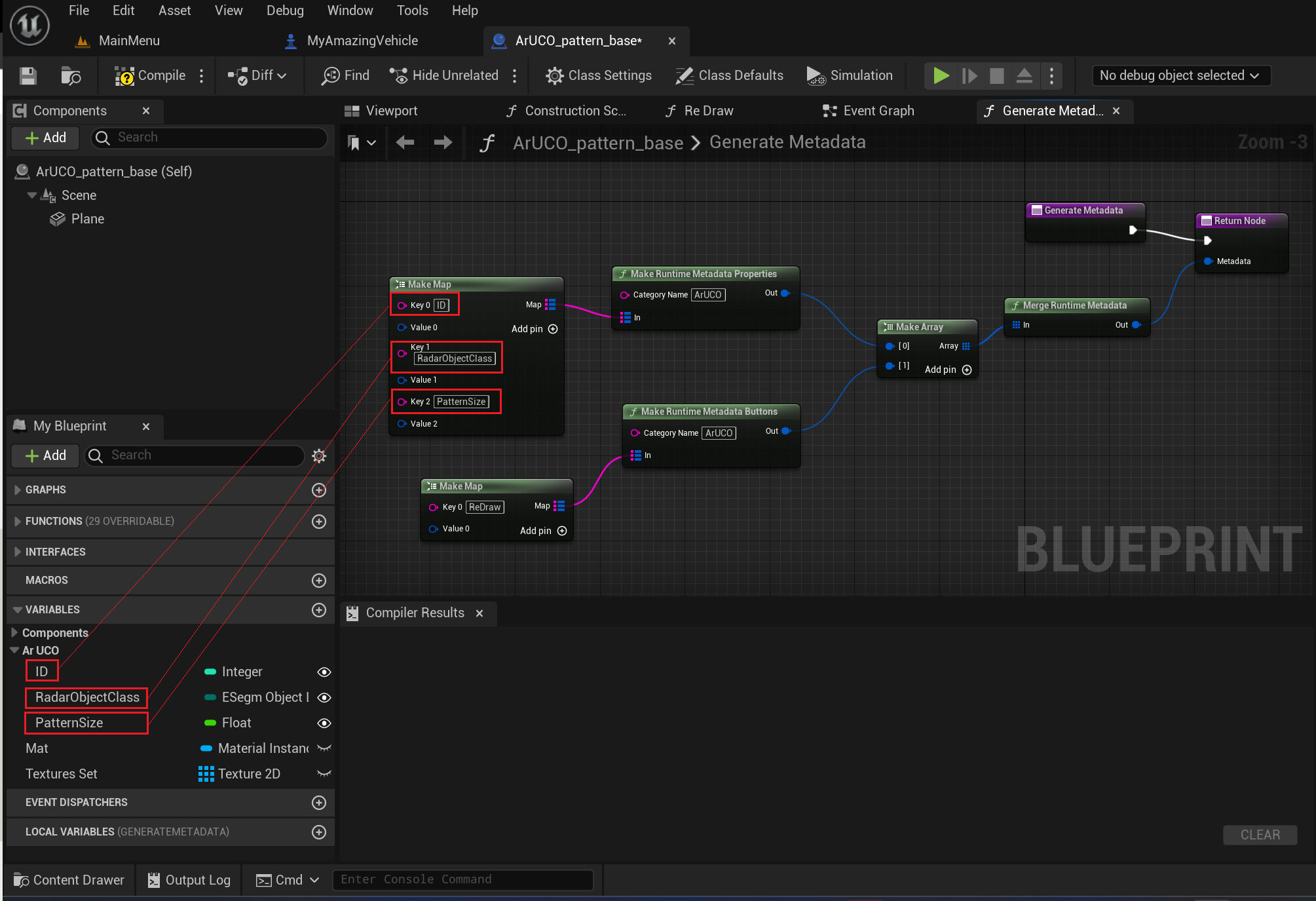Open the Content Drawer
The height and width of the screenshot is (901, 1316).
click(69, 880)
